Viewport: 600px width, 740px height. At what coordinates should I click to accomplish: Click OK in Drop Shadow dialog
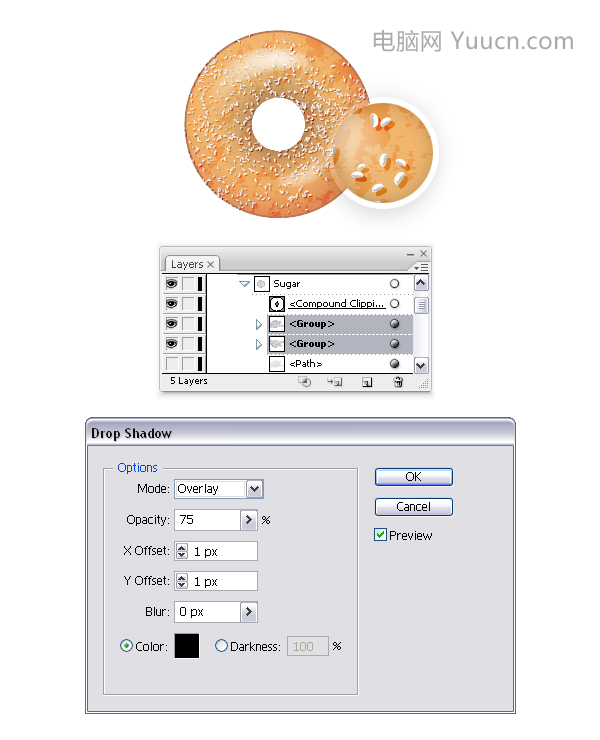point(414,477)
